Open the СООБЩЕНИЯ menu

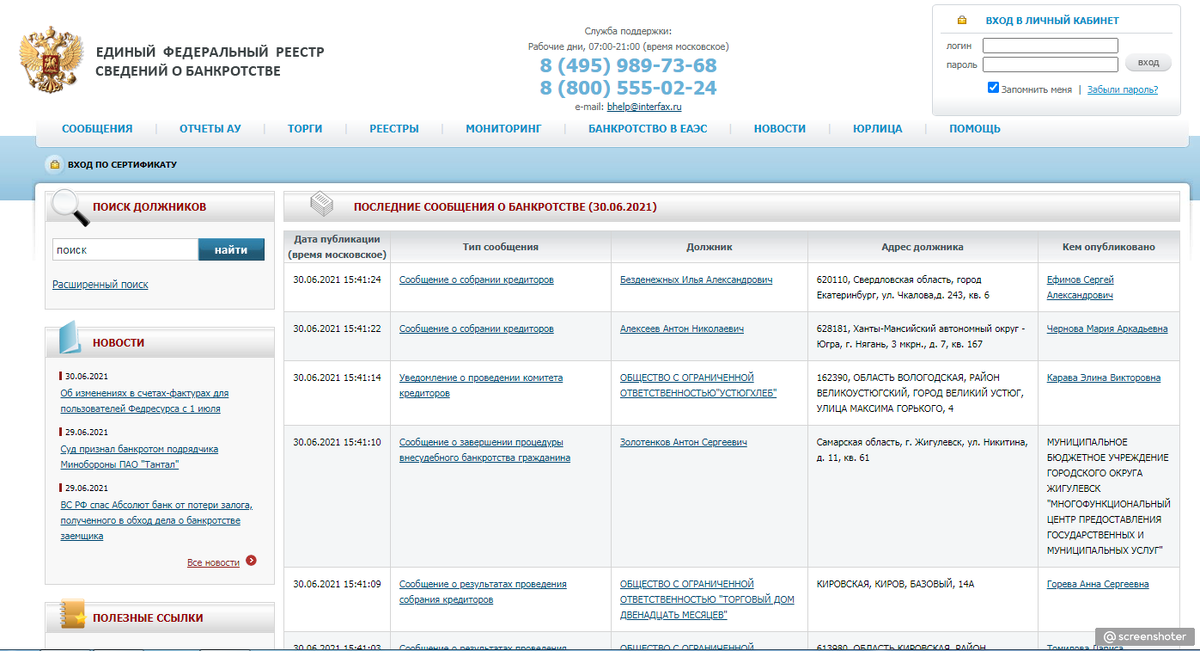97,129
